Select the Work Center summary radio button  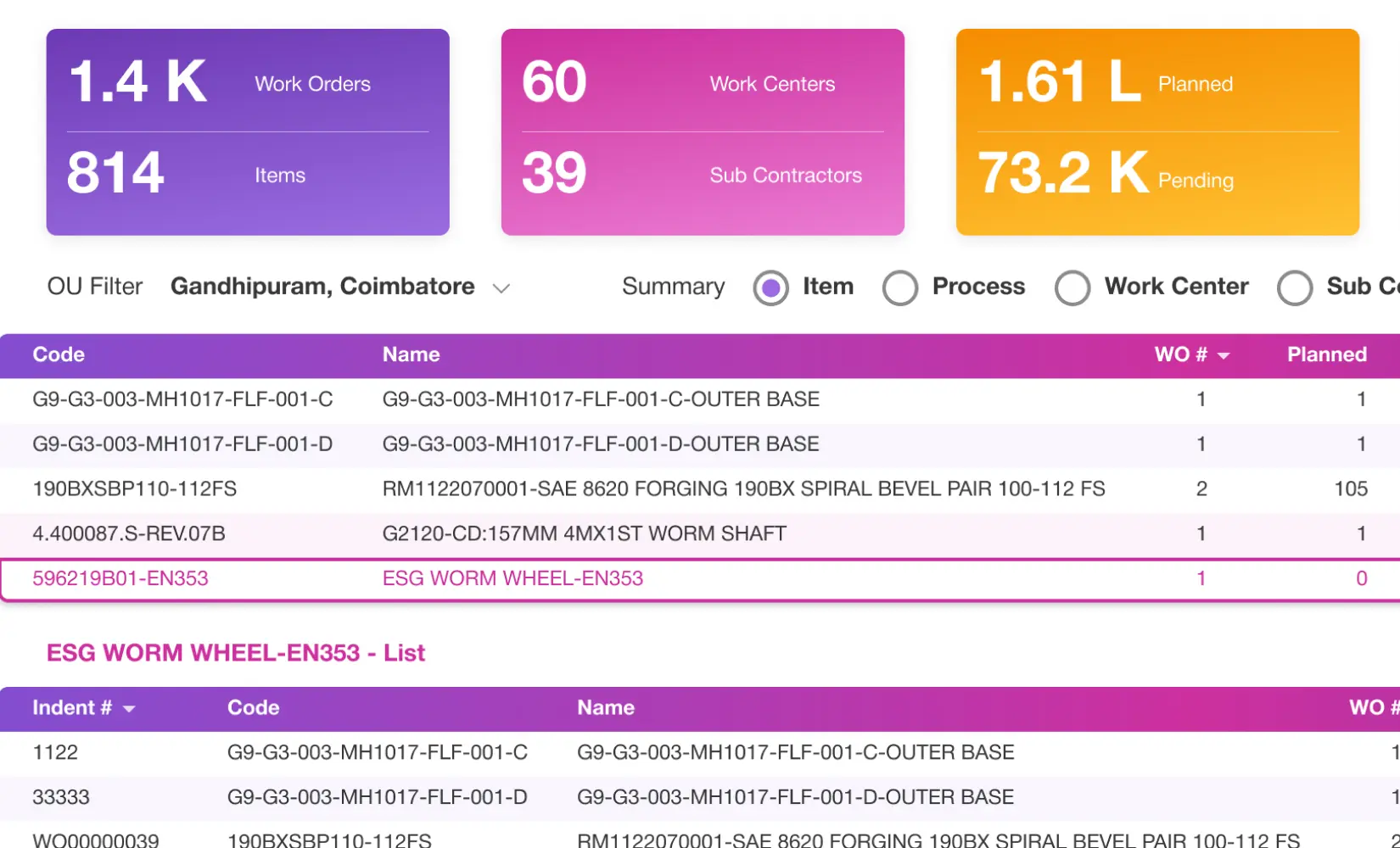click(1072, 287)
